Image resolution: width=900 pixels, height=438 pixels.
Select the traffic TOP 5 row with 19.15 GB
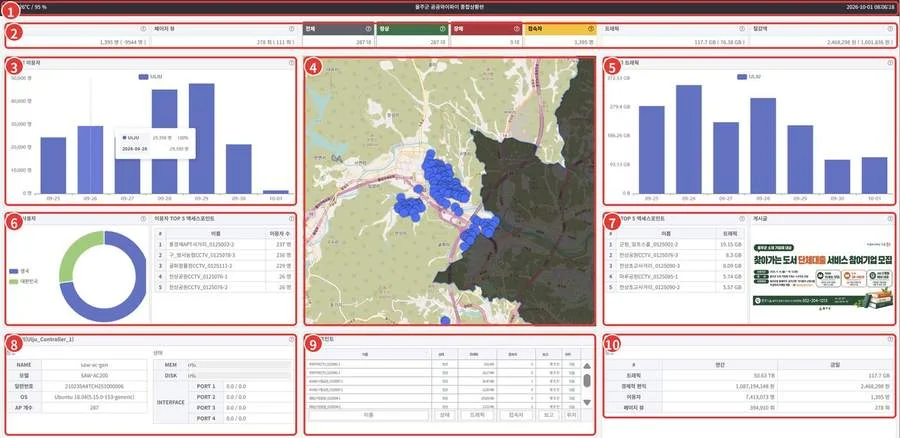click(x=676, y=244)
